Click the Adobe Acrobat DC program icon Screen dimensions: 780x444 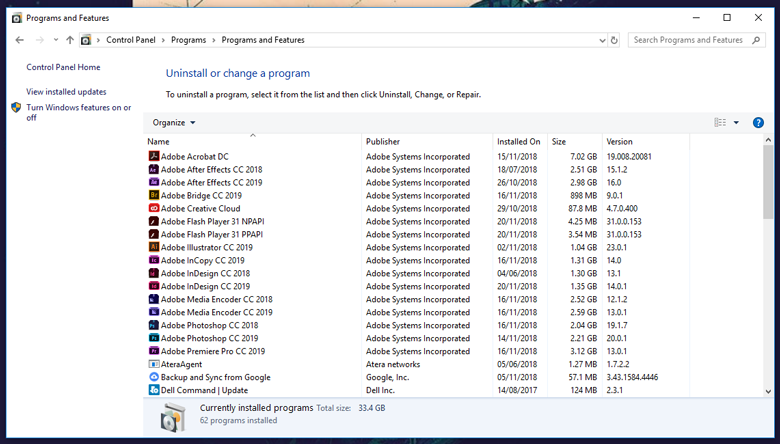point(154,156)
